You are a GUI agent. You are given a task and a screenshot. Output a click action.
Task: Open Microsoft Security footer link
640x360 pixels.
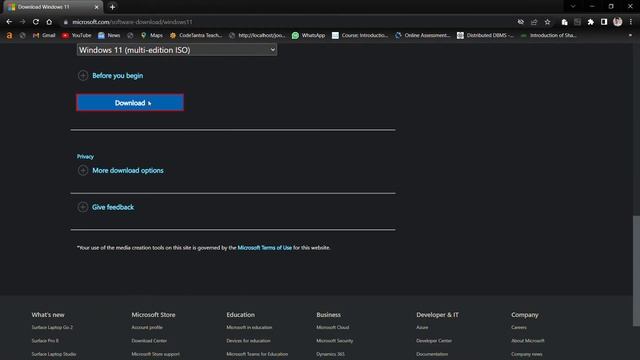pos(335,341)
